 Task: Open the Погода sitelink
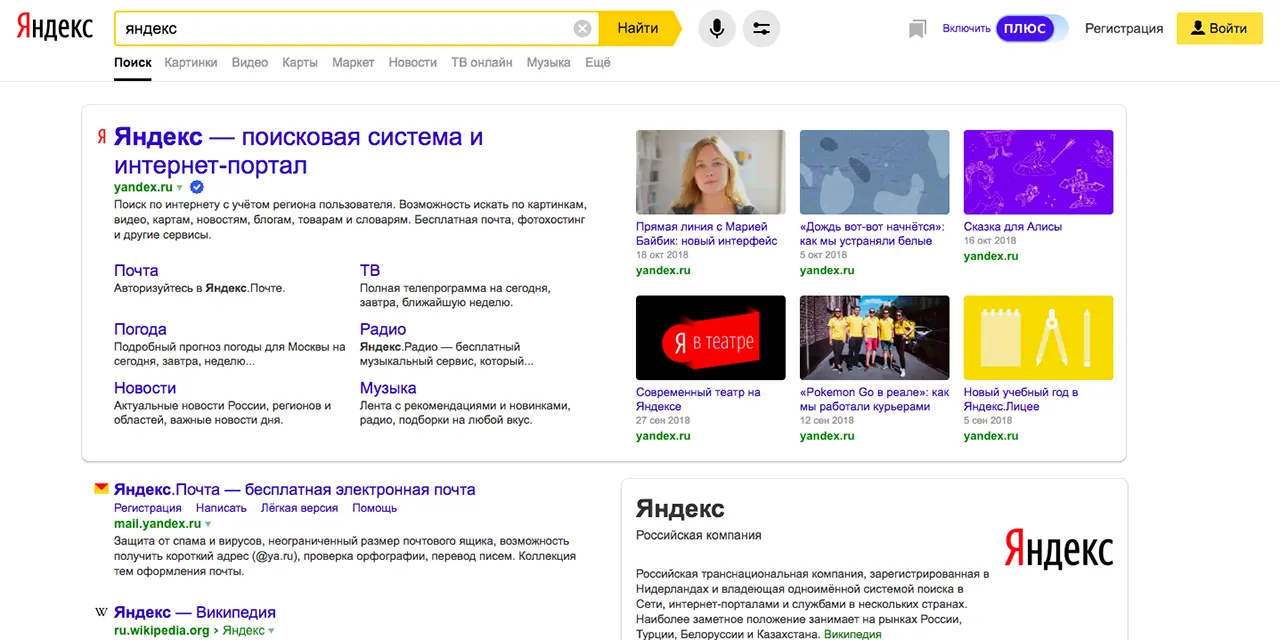[x=140, y=329]
